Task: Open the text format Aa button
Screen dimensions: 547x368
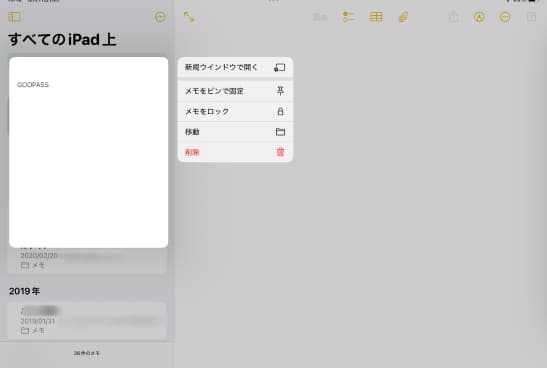Action: tap(320, 17)
